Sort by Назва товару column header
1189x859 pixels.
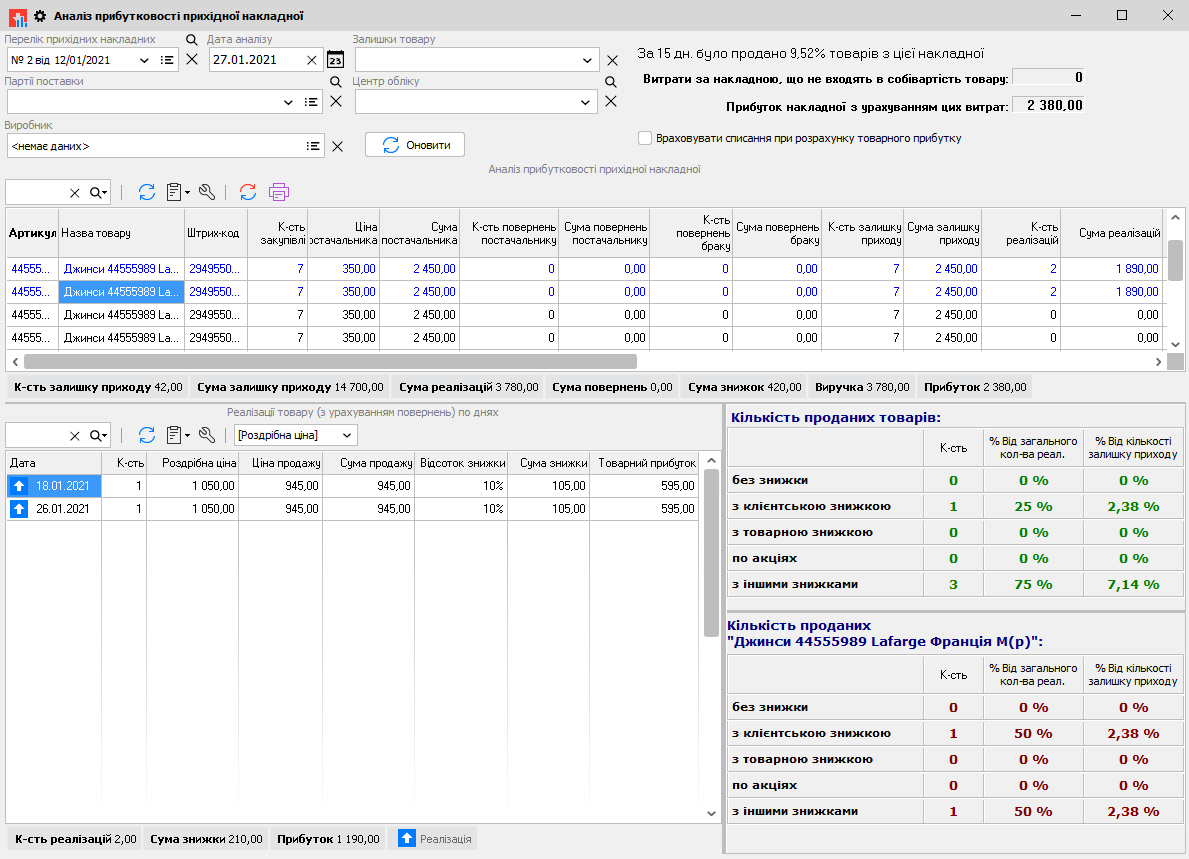coord(120,233)
